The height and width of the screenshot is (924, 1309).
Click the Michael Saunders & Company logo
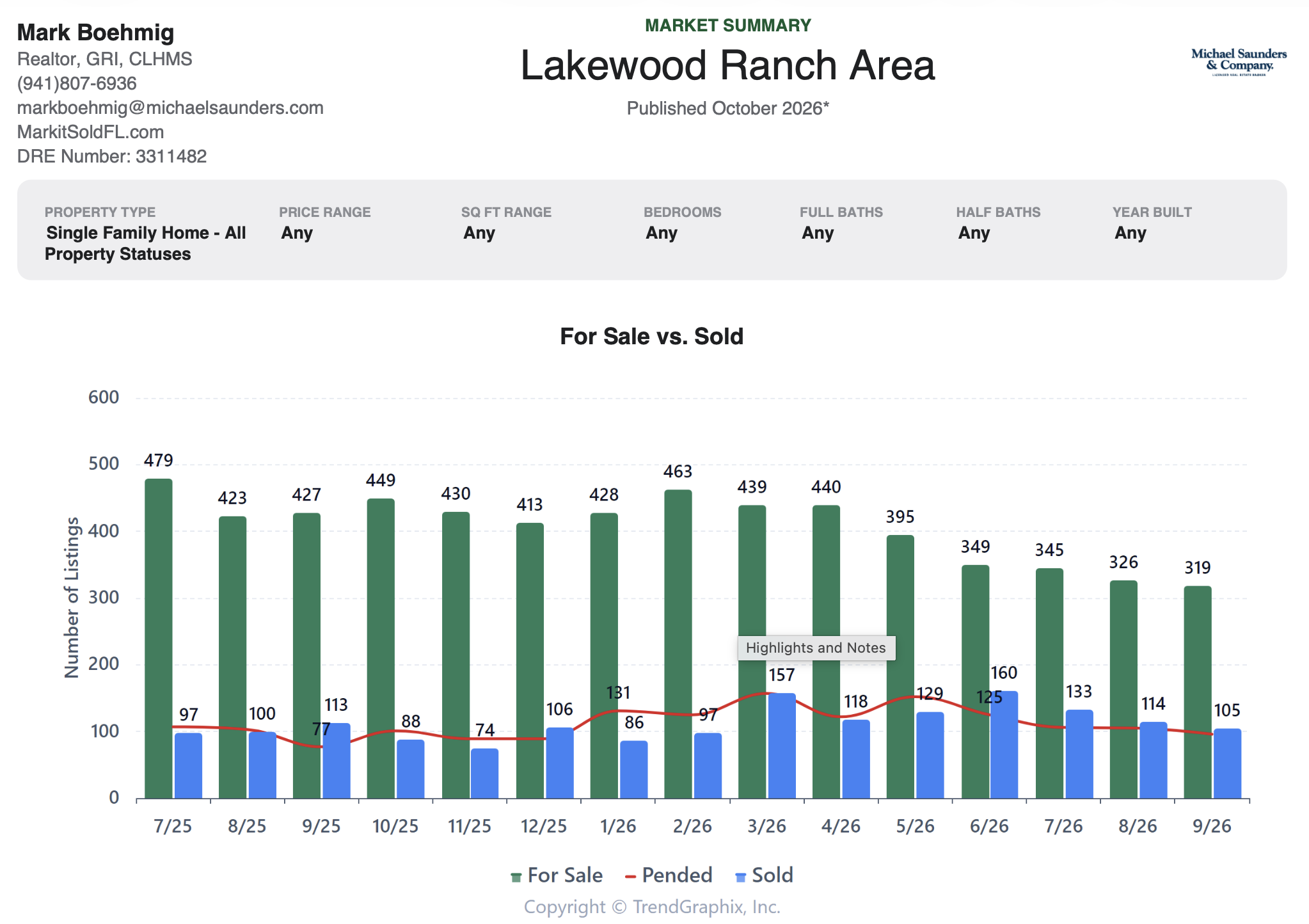[1239, 62]
